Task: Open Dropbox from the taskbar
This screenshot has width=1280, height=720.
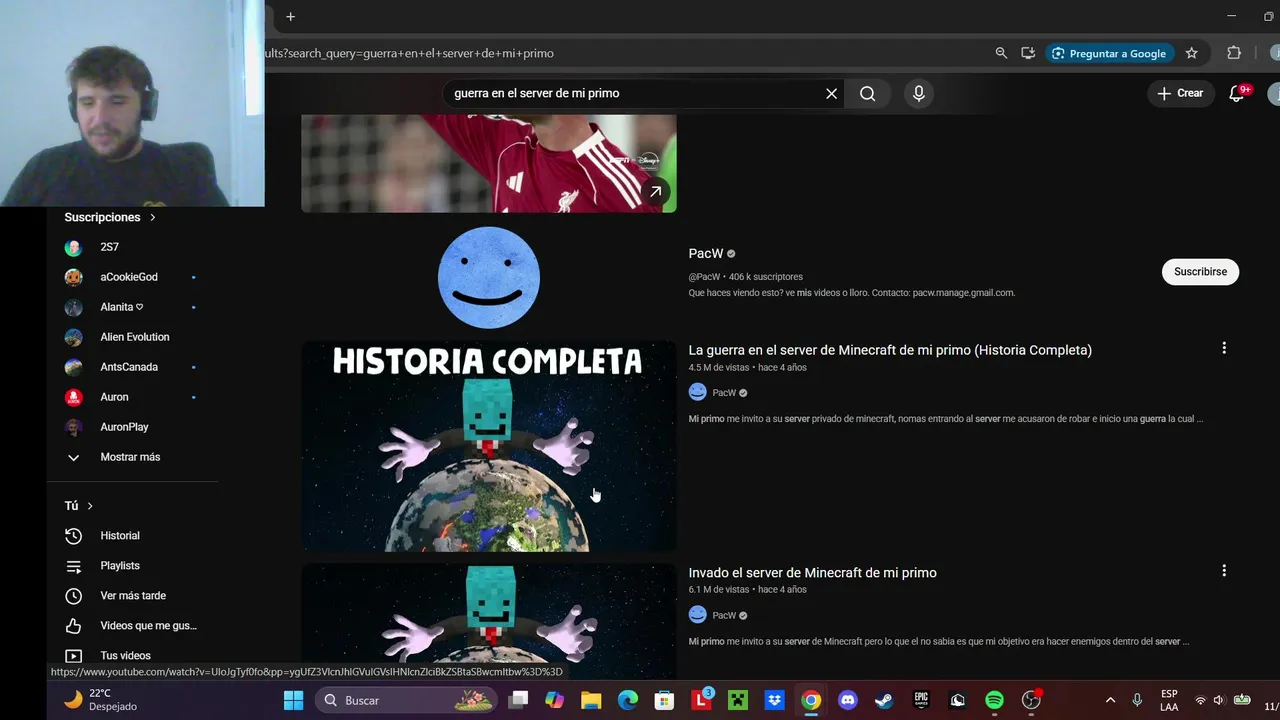Action: click(774, 701)
